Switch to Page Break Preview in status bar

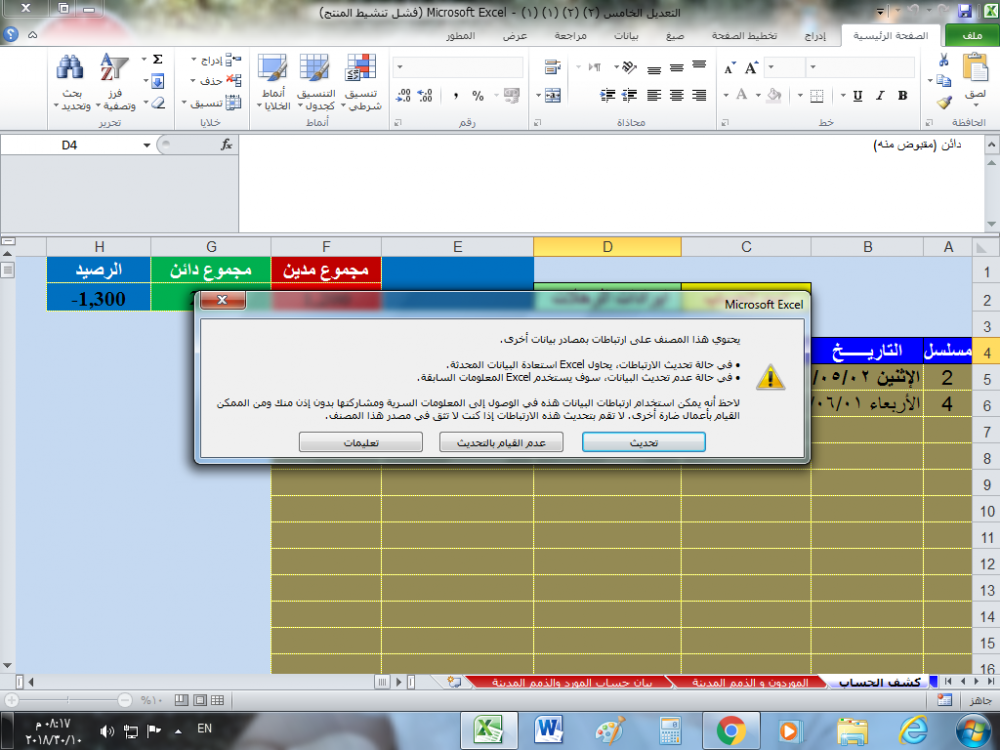[182, 700]
